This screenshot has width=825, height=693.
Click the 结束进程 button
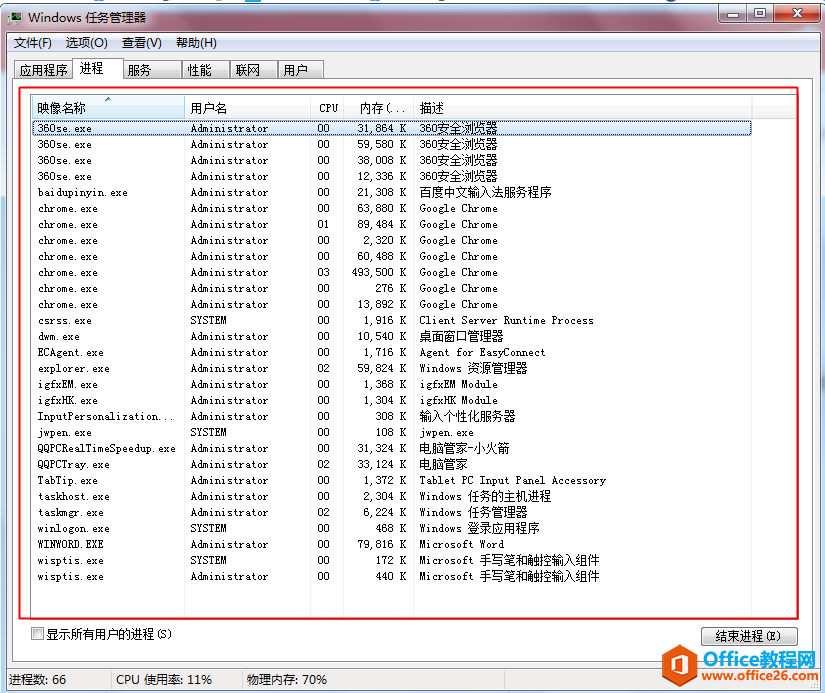tap(749, 636)
